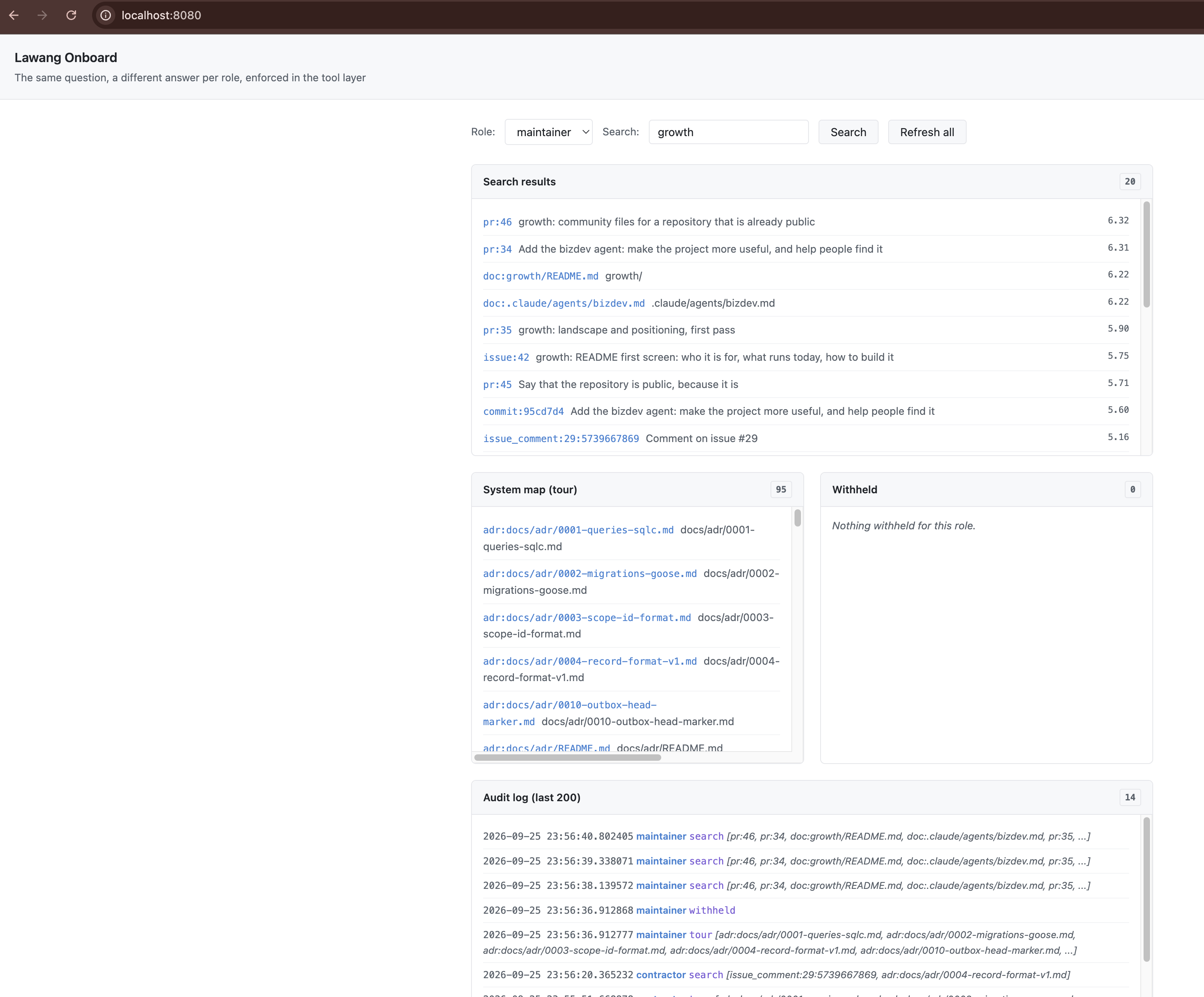
Task: Reload the page with the refresh icon
Action: click(71, 16)
